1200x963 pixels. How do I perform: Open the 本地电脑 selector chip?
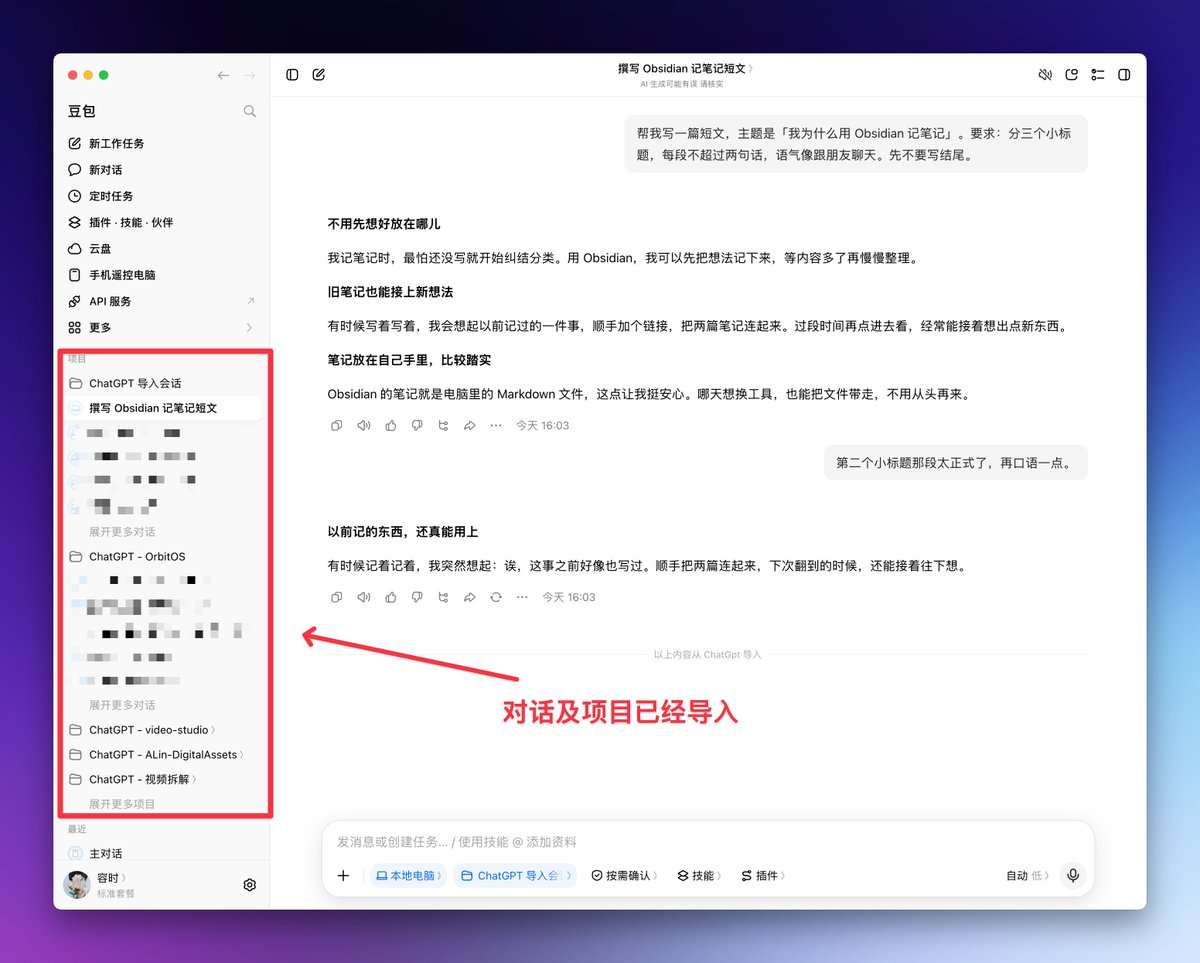(408, 875)
